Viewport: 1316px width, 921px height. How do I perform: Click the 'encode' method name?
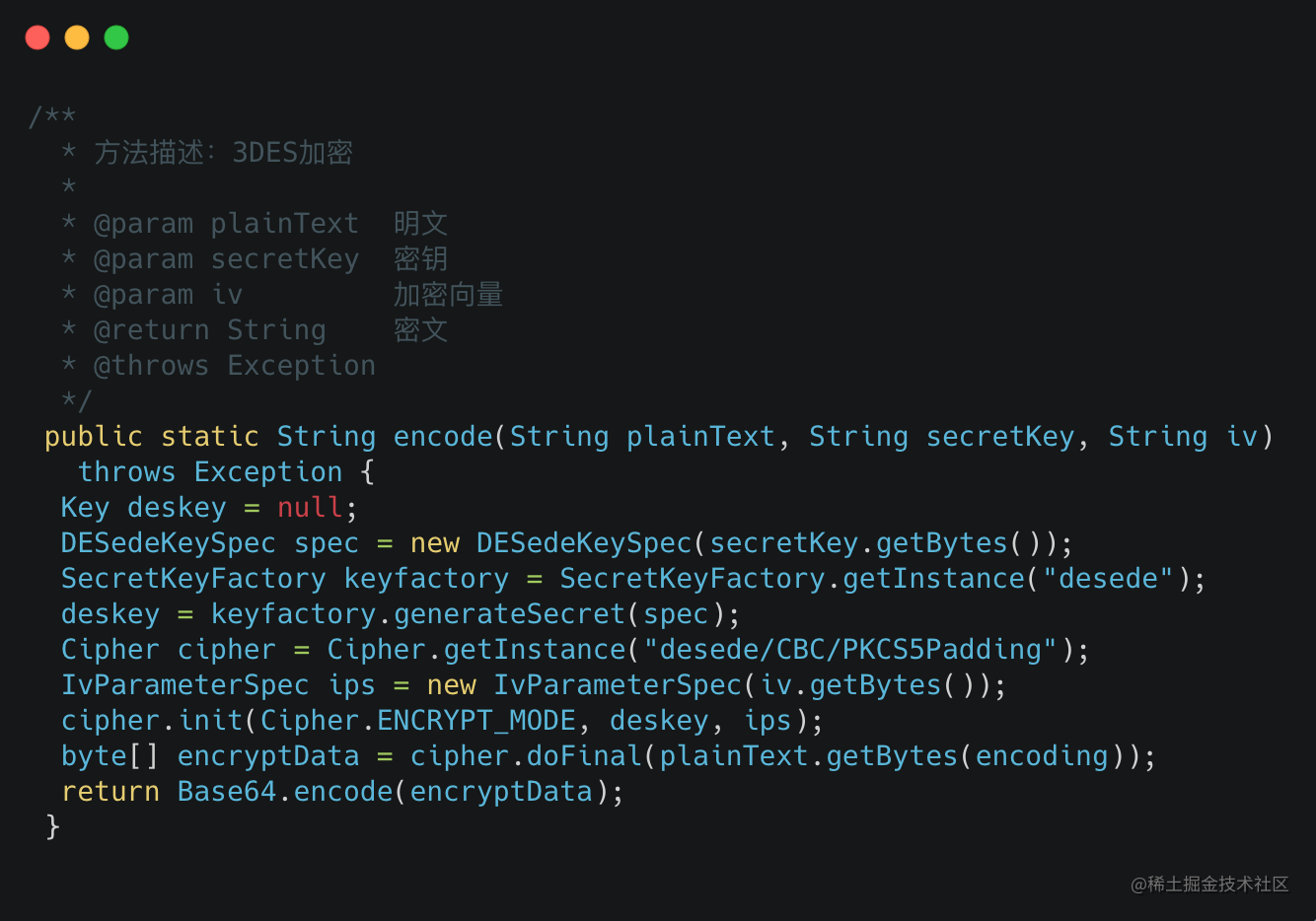443,436
